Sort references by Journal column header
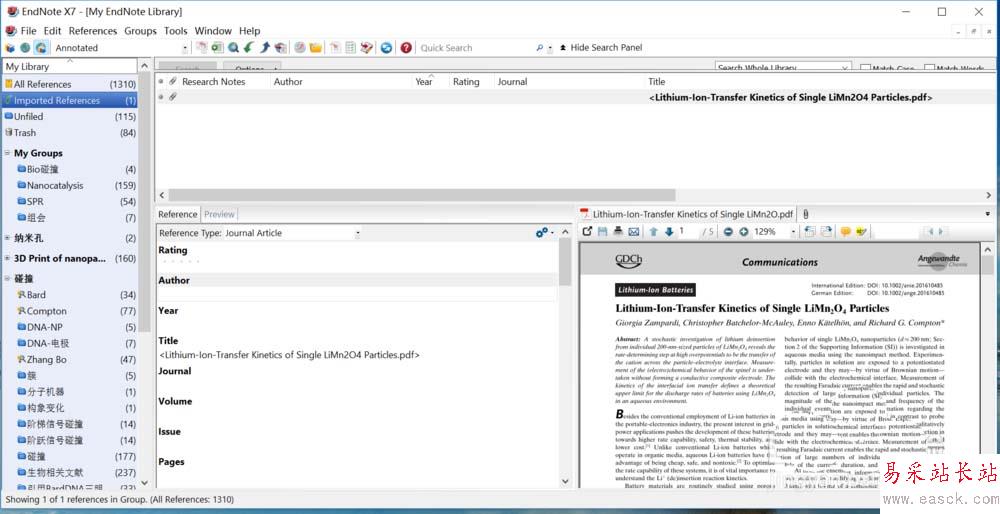 [569, 82]
